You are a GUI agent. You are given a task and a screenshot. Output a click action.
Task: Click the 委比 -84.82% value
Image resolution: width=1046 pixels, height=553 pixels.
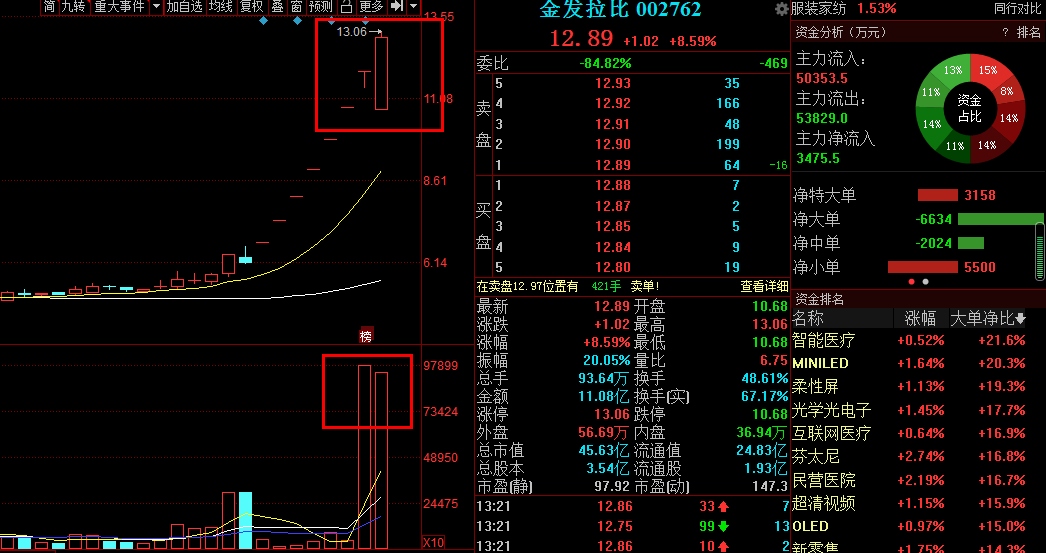click(605, 63)
